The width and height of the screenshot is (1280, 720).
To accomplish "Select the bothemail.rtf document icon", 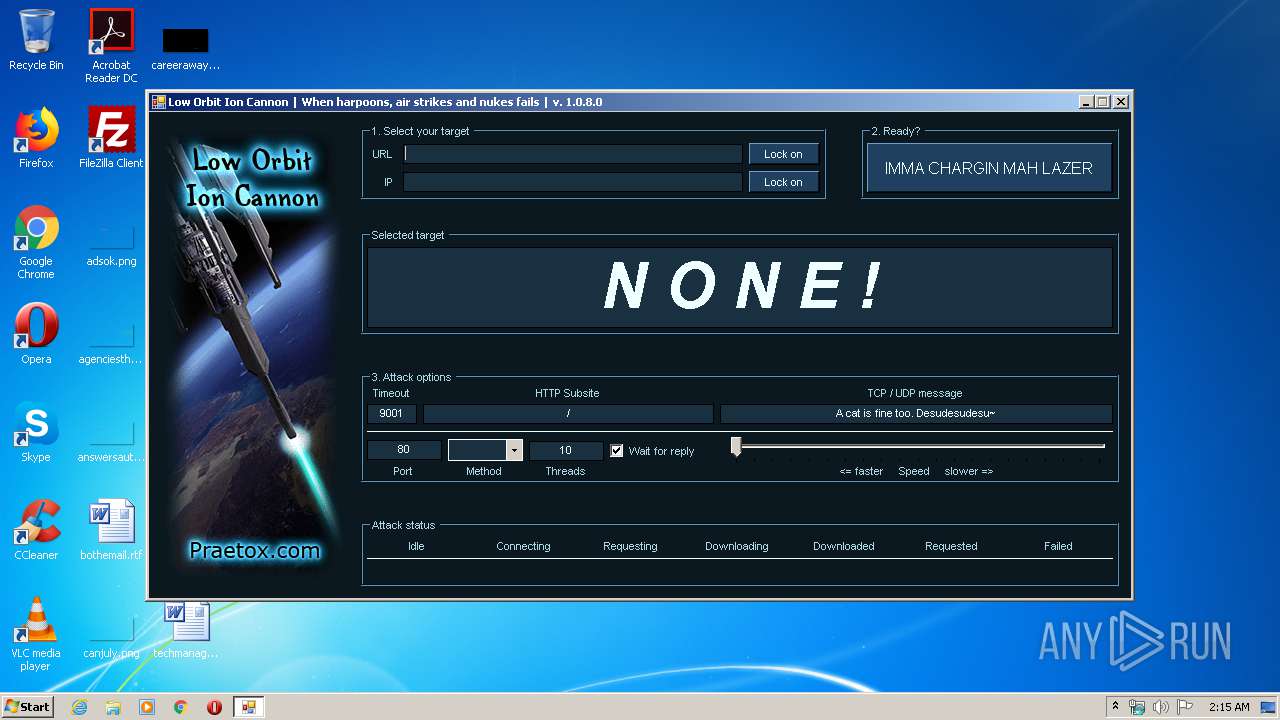I will (111, 530).
